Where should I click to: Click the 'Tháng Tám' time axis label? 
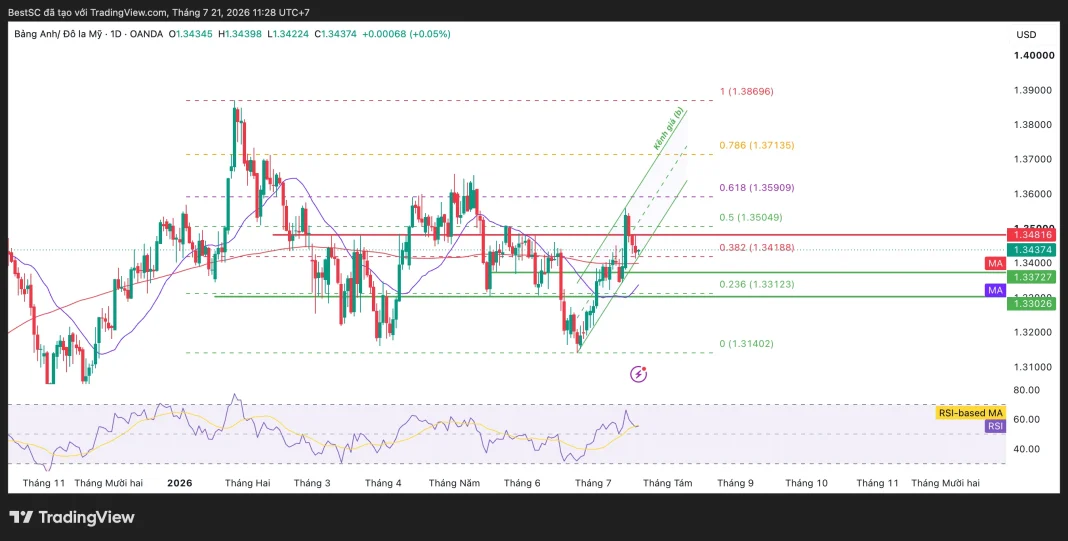pos(668,483)
